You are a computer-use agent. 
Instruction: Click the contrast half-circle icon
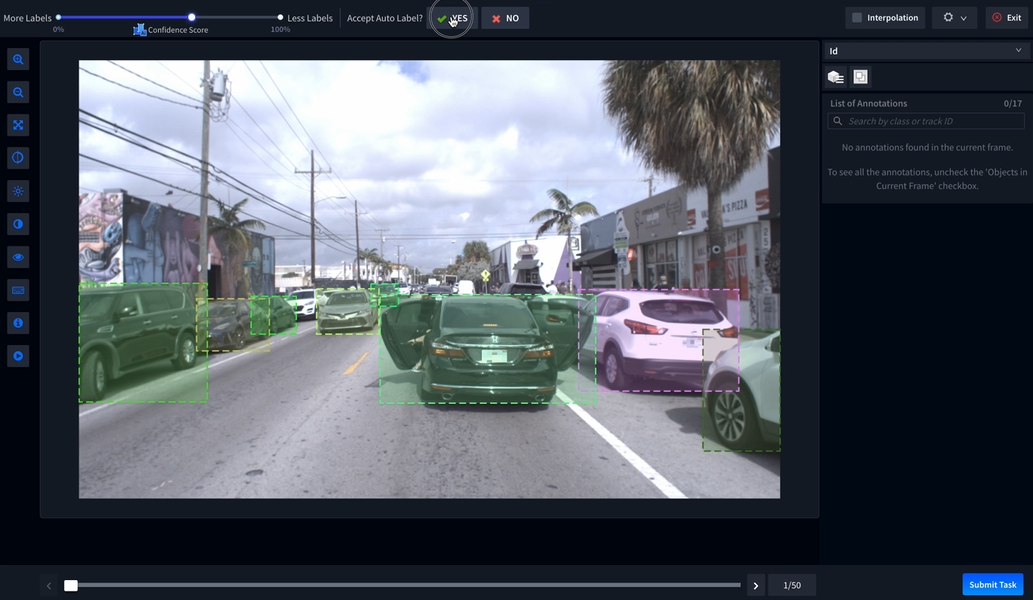18,223
